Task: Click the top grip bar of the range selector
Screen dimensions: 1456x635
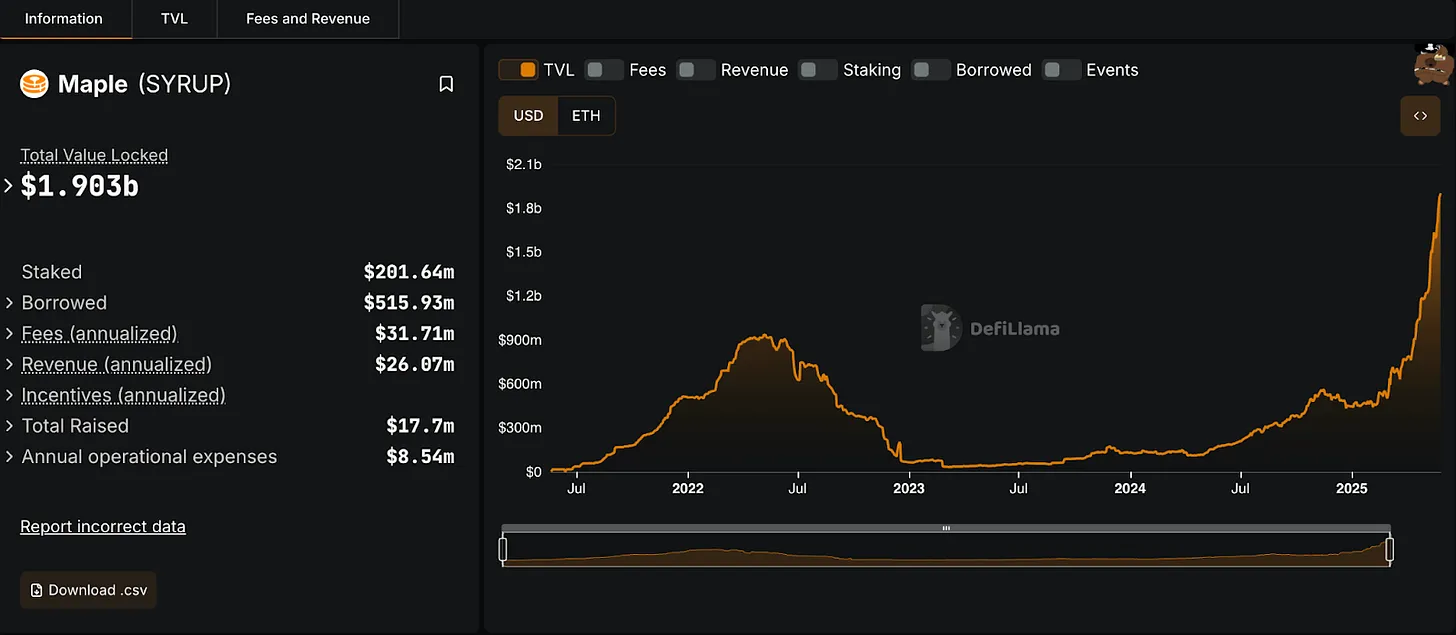Action: [x=946, y=528]
